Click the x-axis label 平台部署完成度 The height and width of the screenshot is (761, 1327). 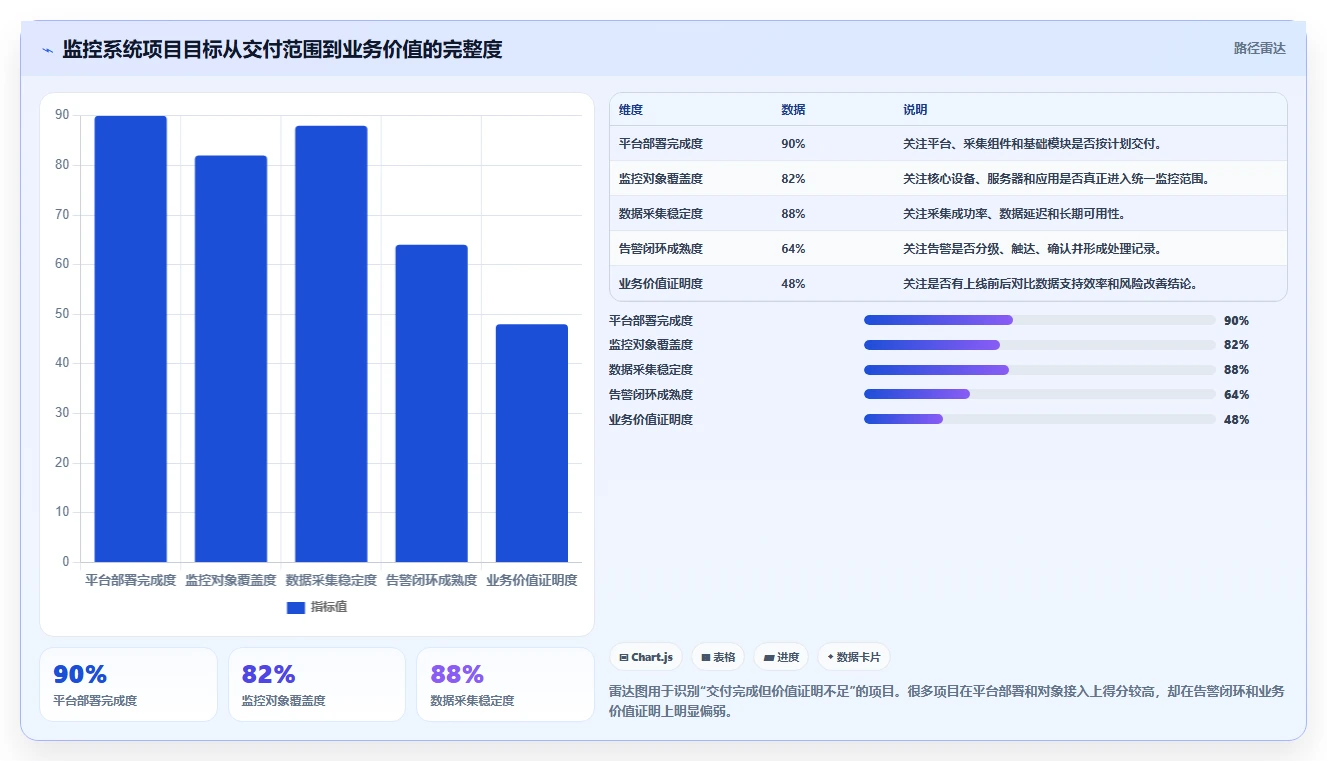click(130, 580)
